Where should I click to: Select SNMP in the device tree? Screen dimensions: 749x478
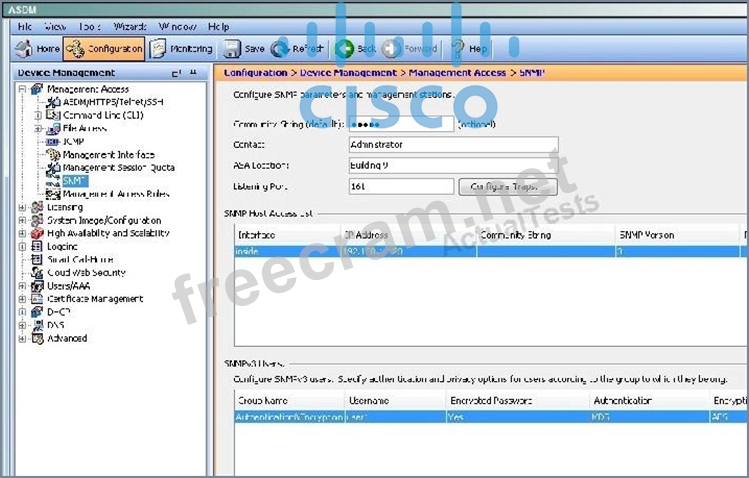coord(74,181)
